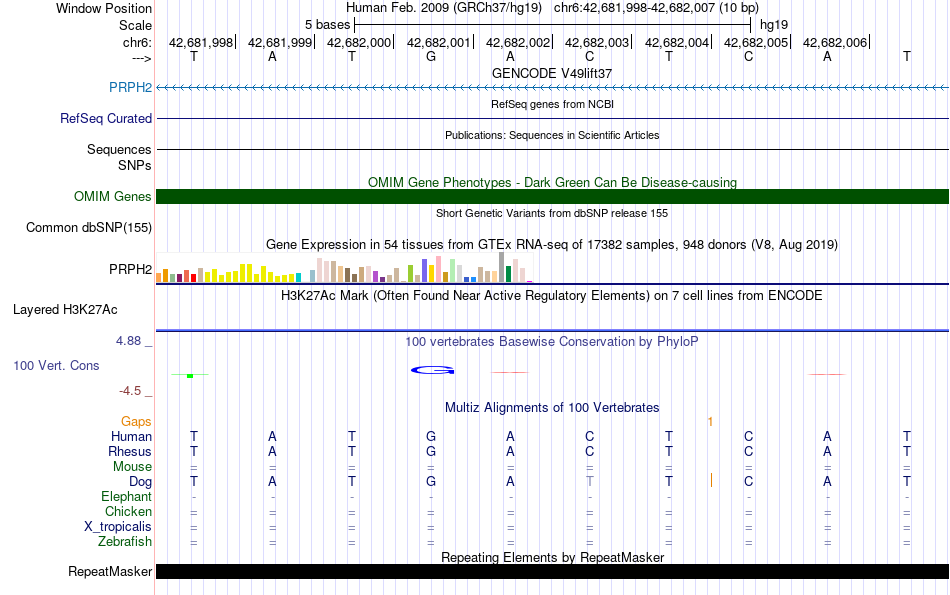
Task: Select the Zebrafish species label
Action: tap(125, 542)
